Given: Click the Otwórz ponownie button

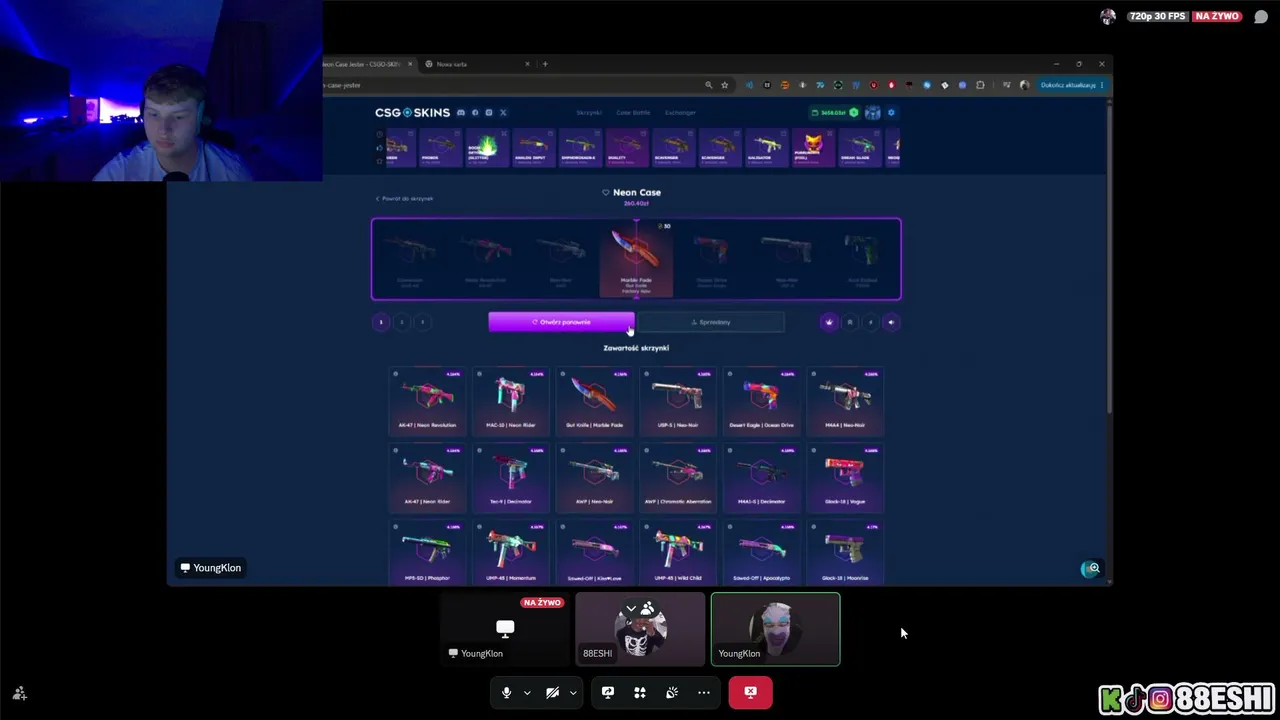Looking at the screenshot, I should coord(561,322).
